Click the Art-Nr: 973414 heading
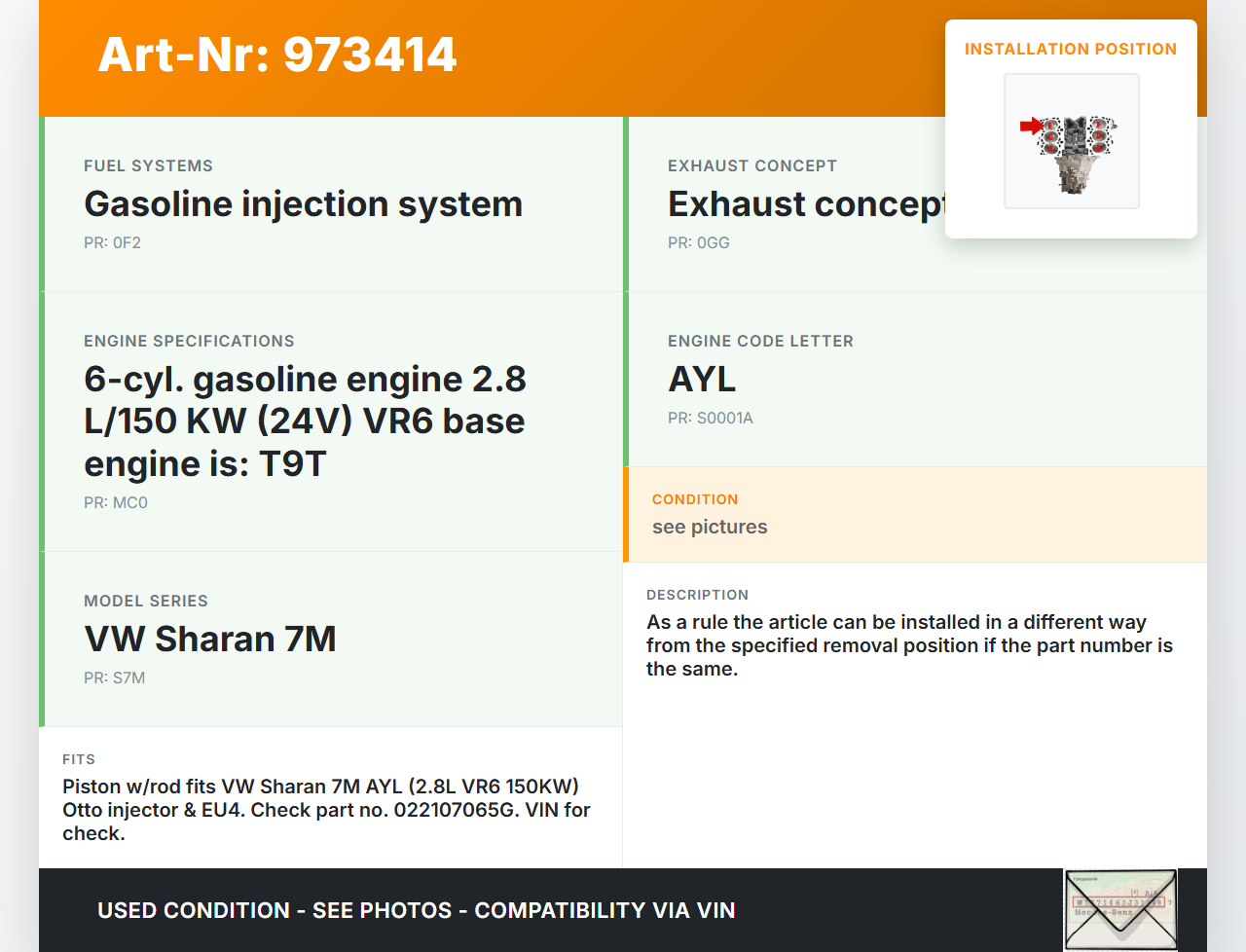 point(277,55)
